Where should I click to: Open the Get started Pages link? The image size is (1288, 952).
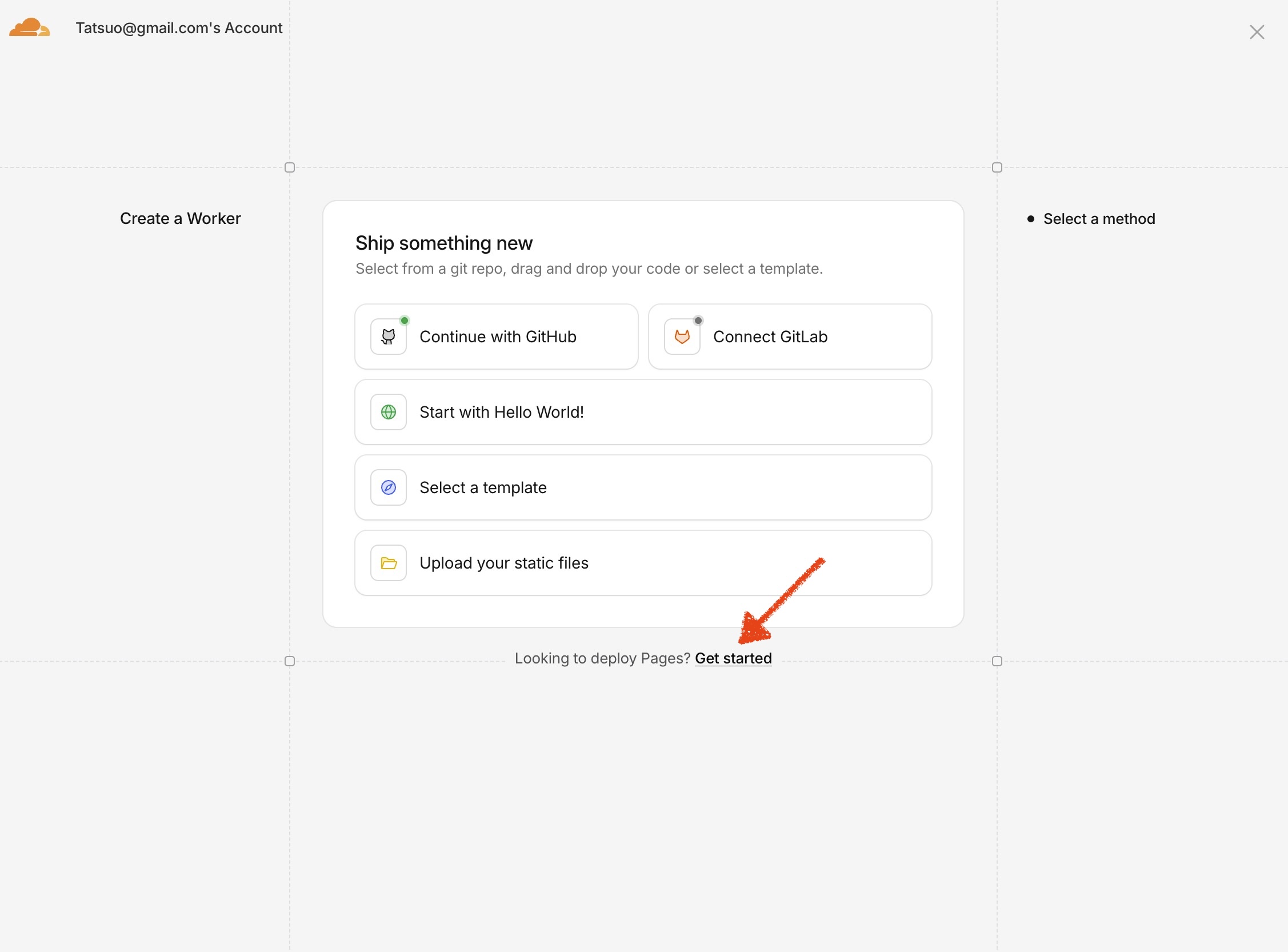pos(733,658)
